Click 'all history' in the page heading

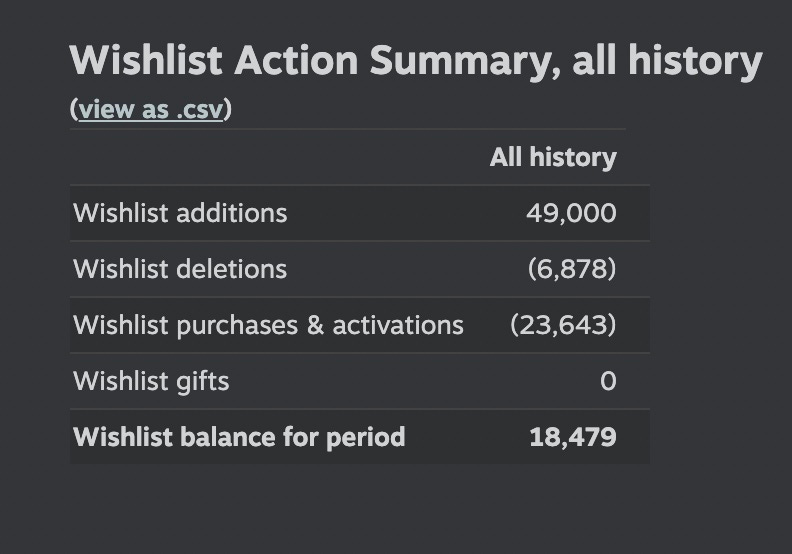(x=667, y=62)
